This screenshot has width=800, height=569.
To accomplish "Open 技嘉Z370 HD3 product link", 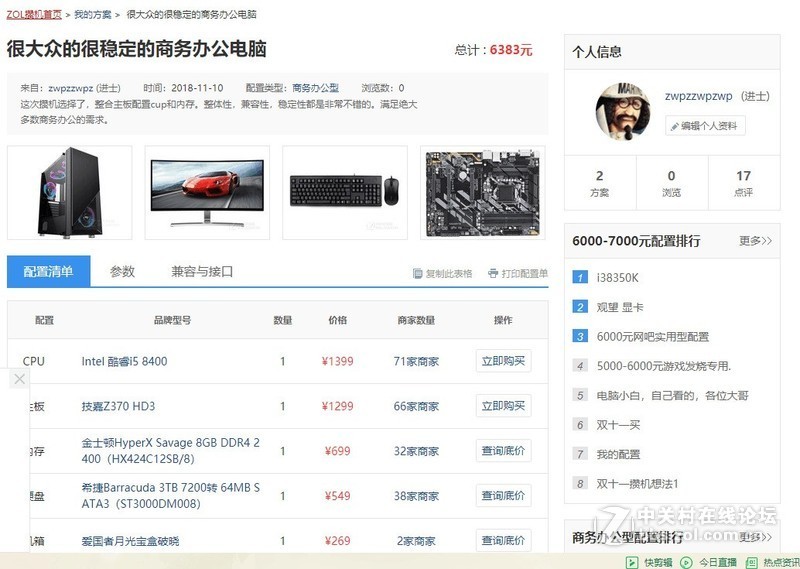I will (x=118, y=406).
